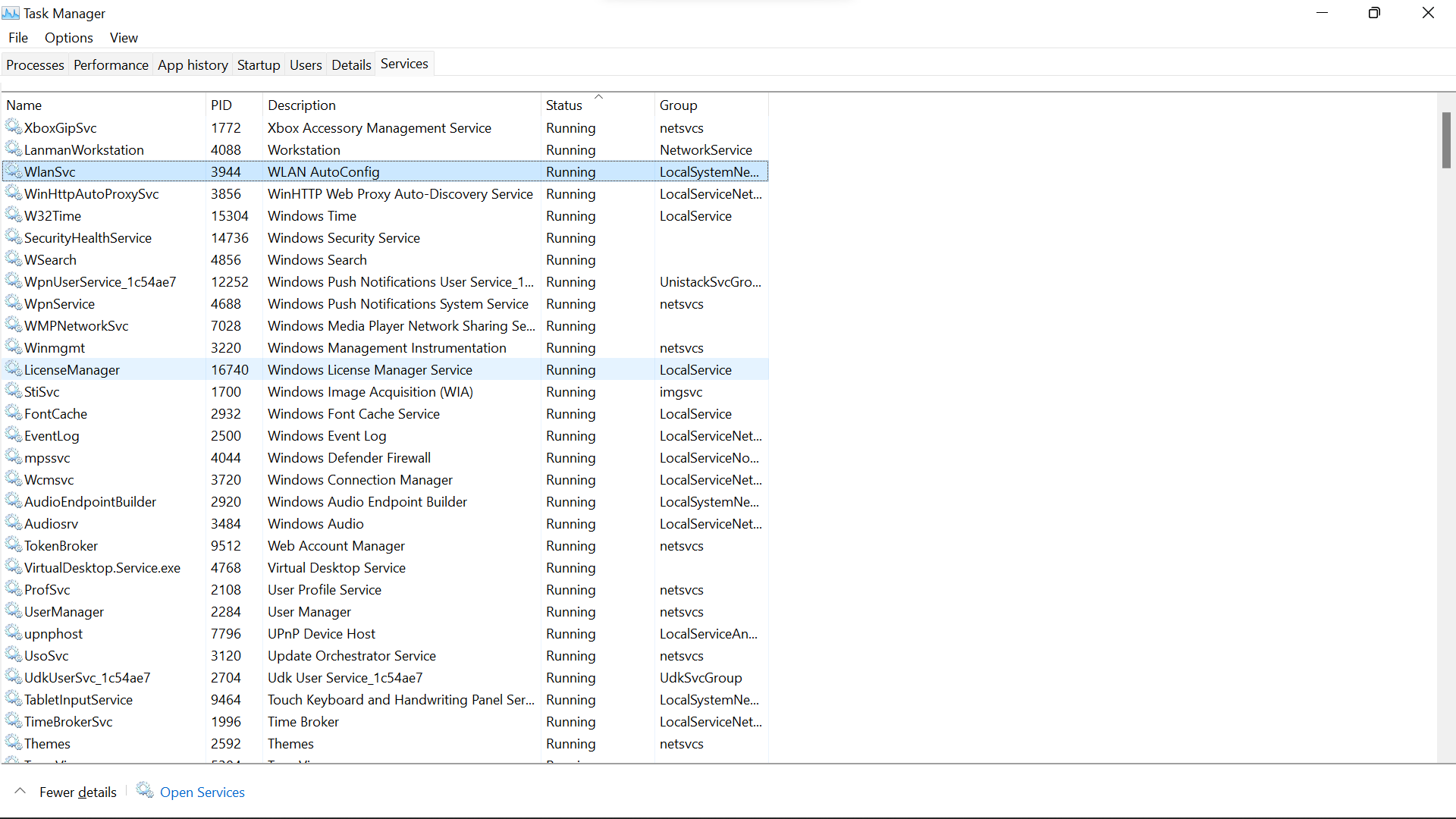Click the LanmanWorkstation service gear icon
Screen dimensions: 1456x819
(14, 149)
